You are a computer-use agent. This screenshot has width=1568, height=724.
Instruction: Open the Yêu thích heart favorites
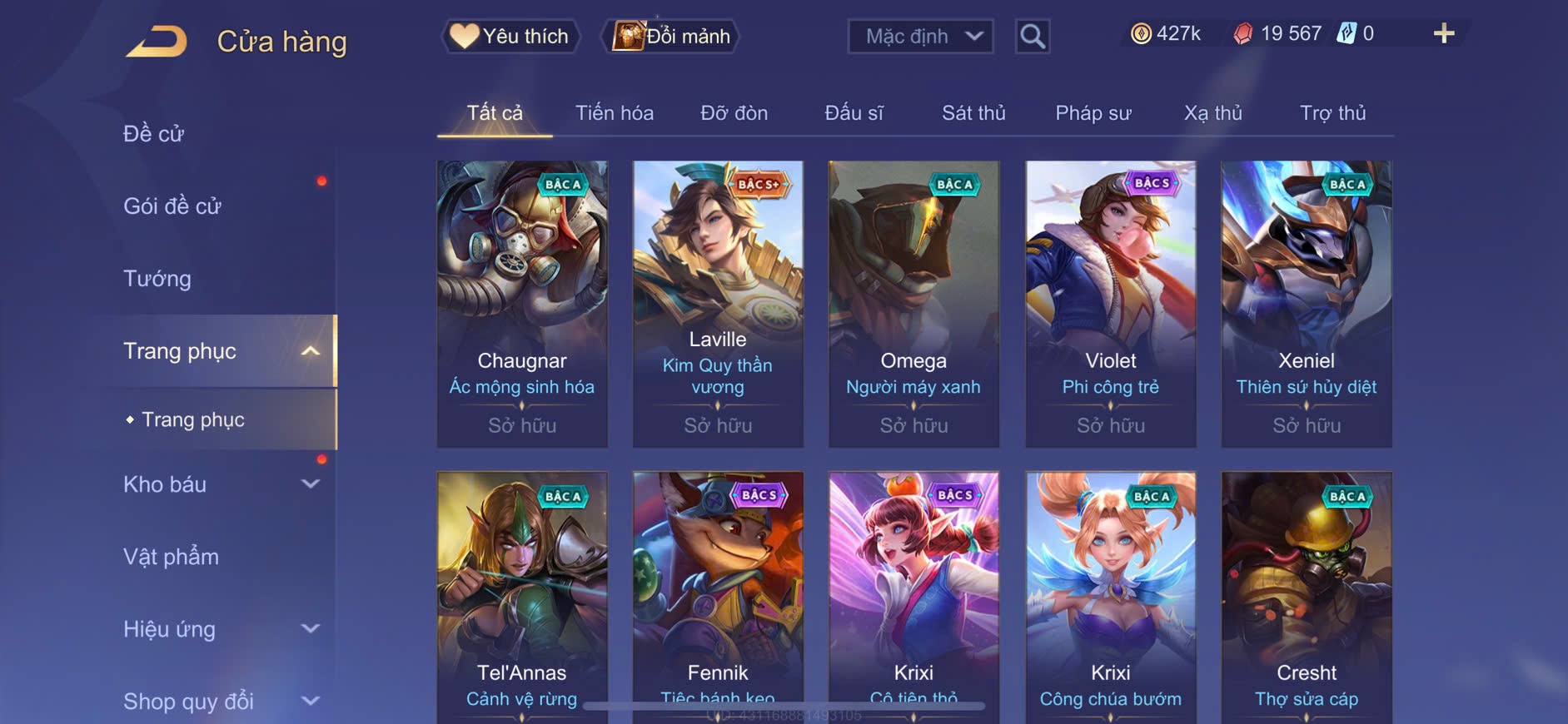click(510, 36)
